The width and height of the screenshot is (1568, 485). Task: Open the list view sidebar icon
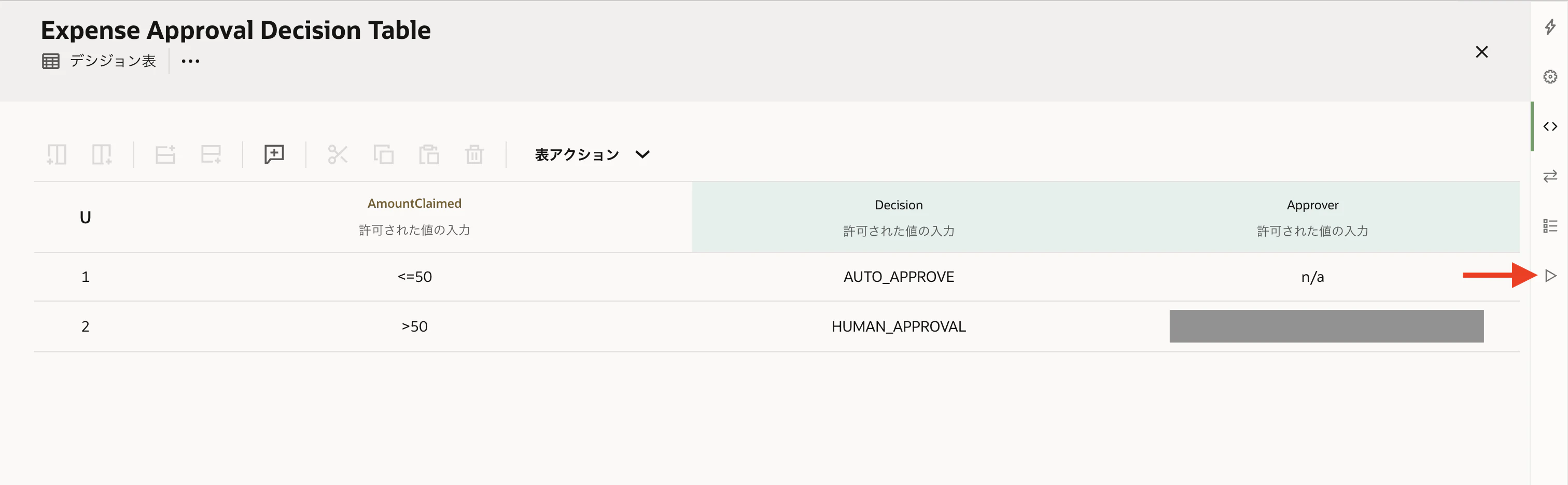[x=1550, y=226]
